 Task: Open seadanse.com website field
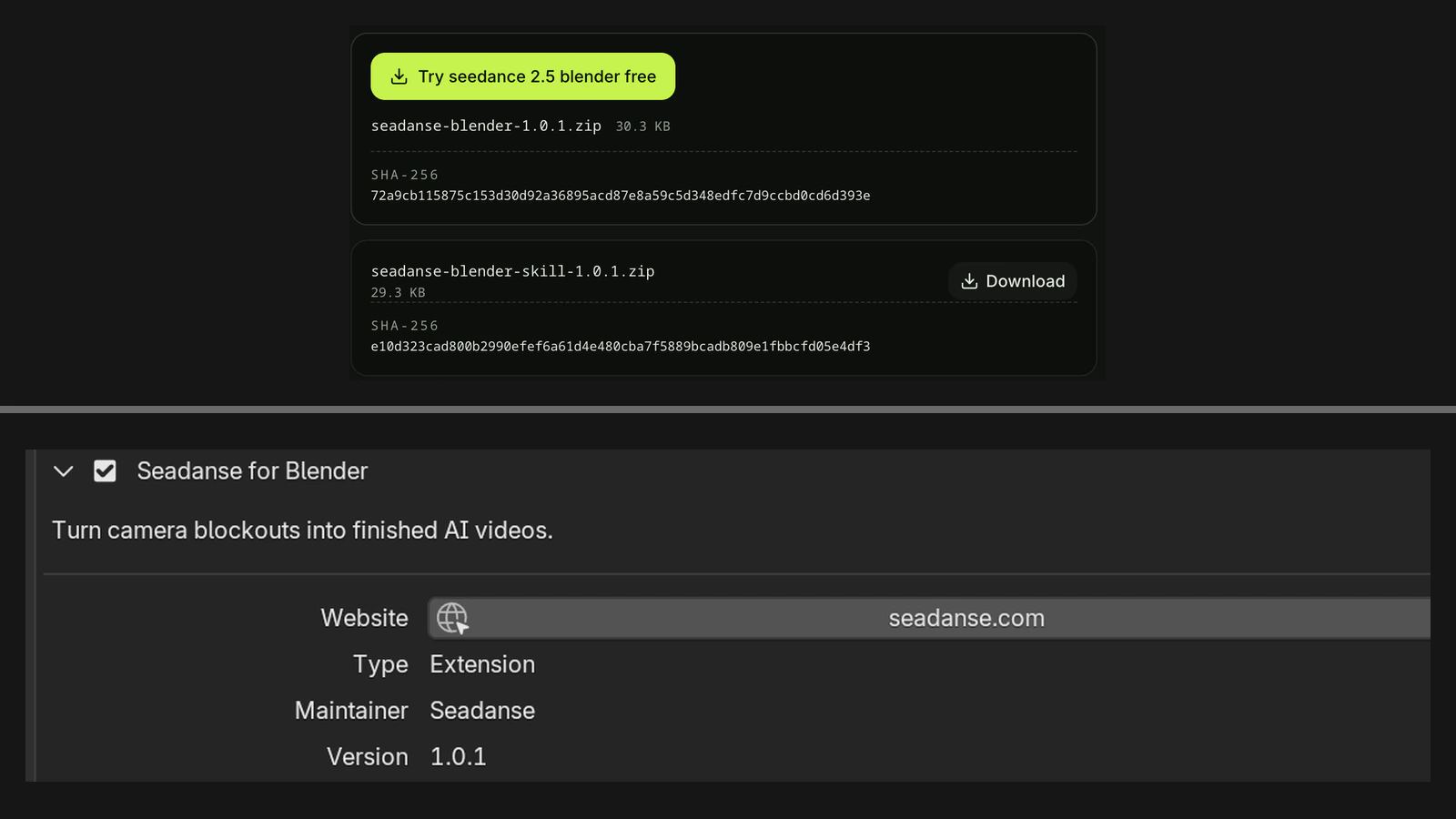pos(929,618)
